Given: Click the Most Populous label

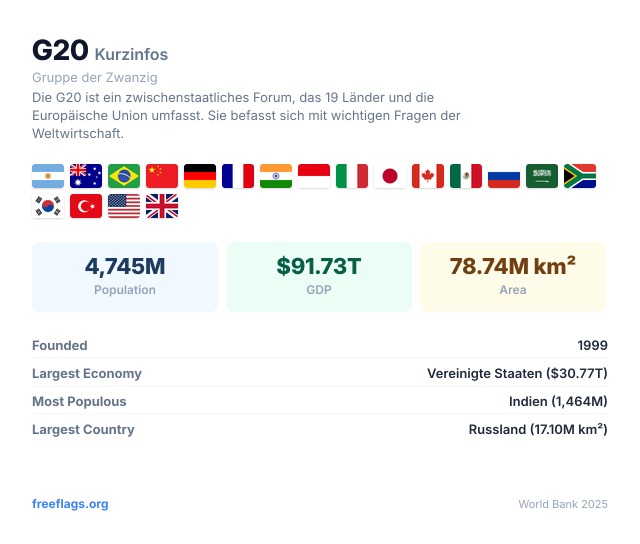Looking at the screenshot, I should click(79, 402).
